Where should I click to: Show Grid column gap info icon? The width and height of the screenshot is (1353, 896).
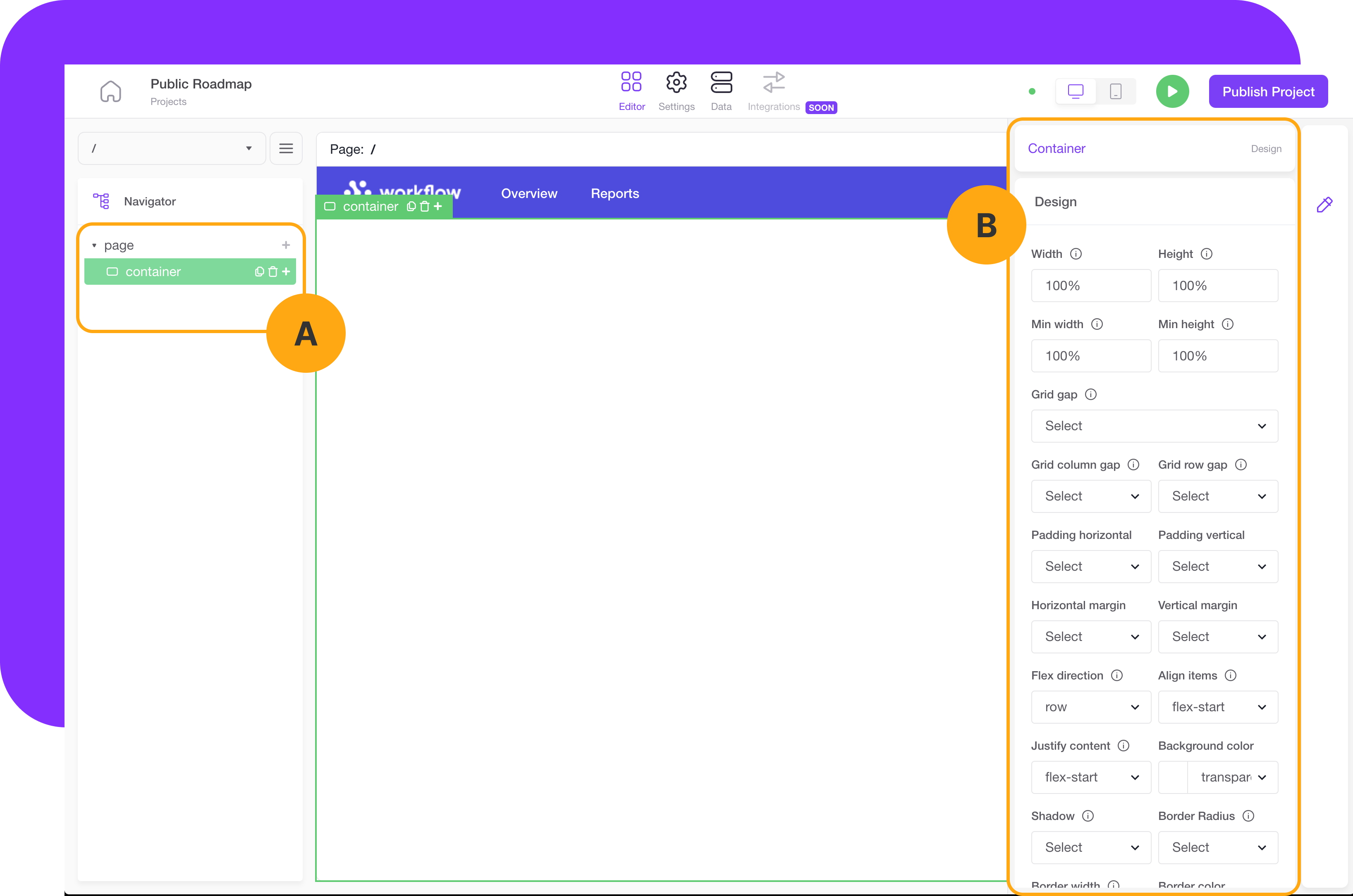click(1133, 465)
